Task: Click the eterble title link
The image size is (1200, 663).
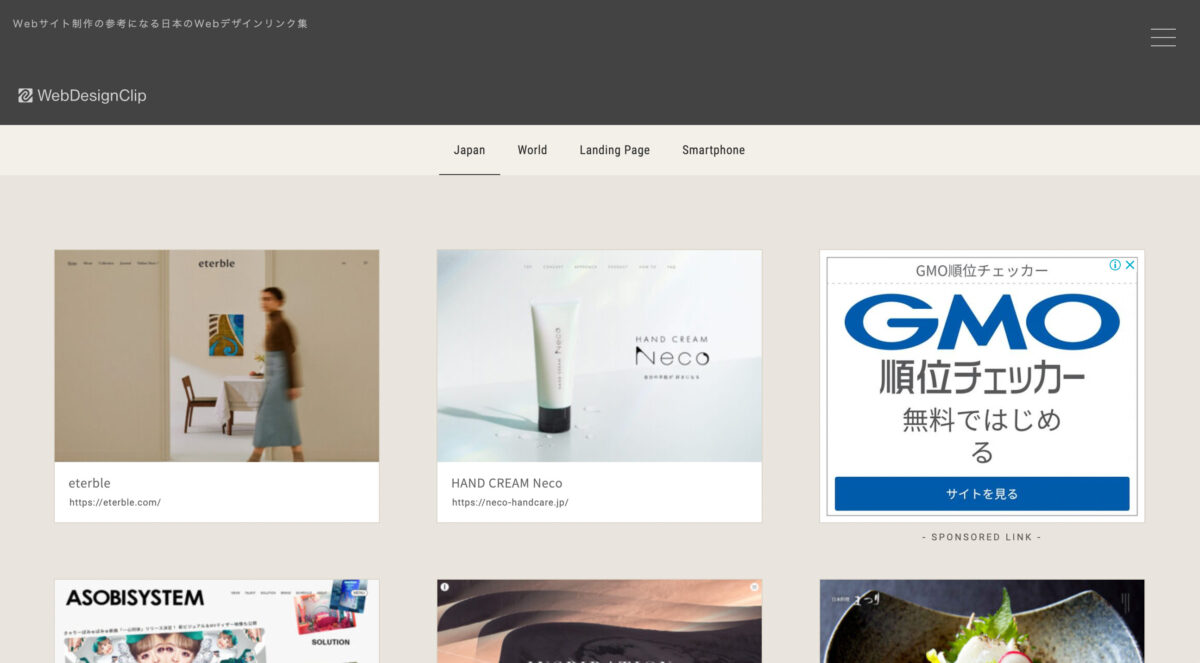Action: 89,483
